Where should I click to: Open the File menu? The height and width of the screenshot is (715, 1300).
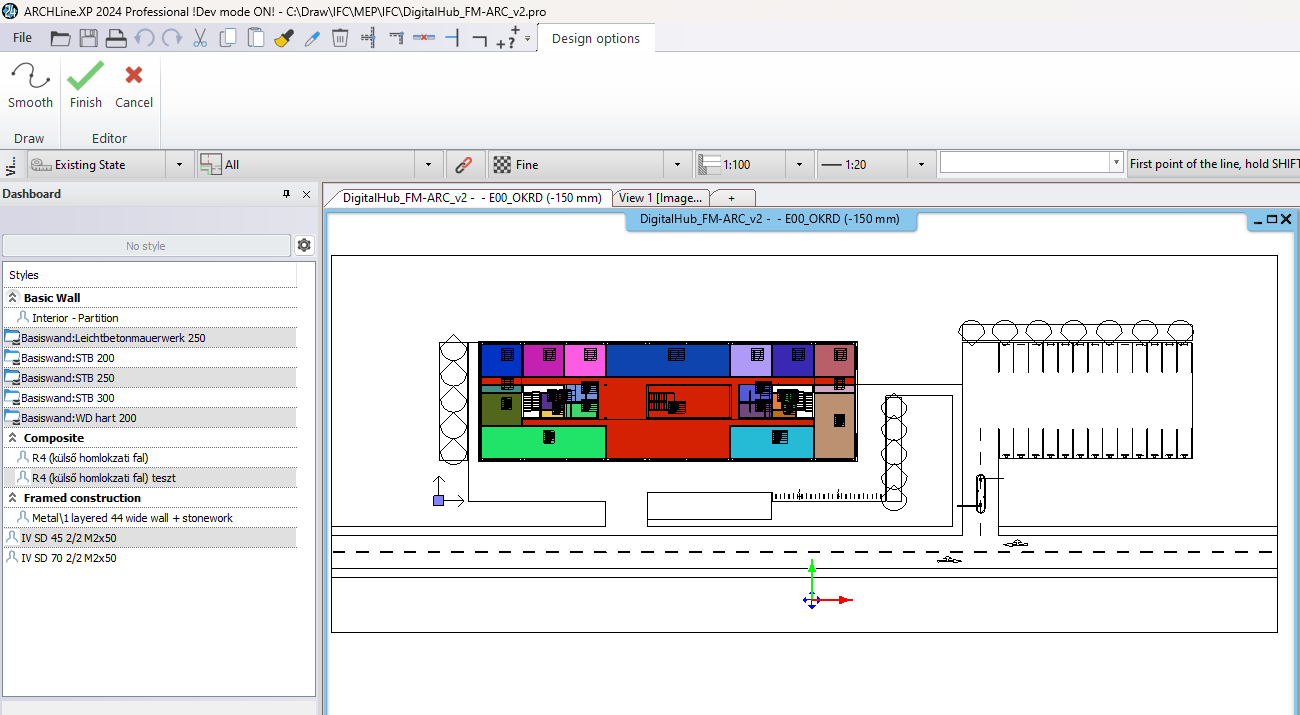pos(21,37)
